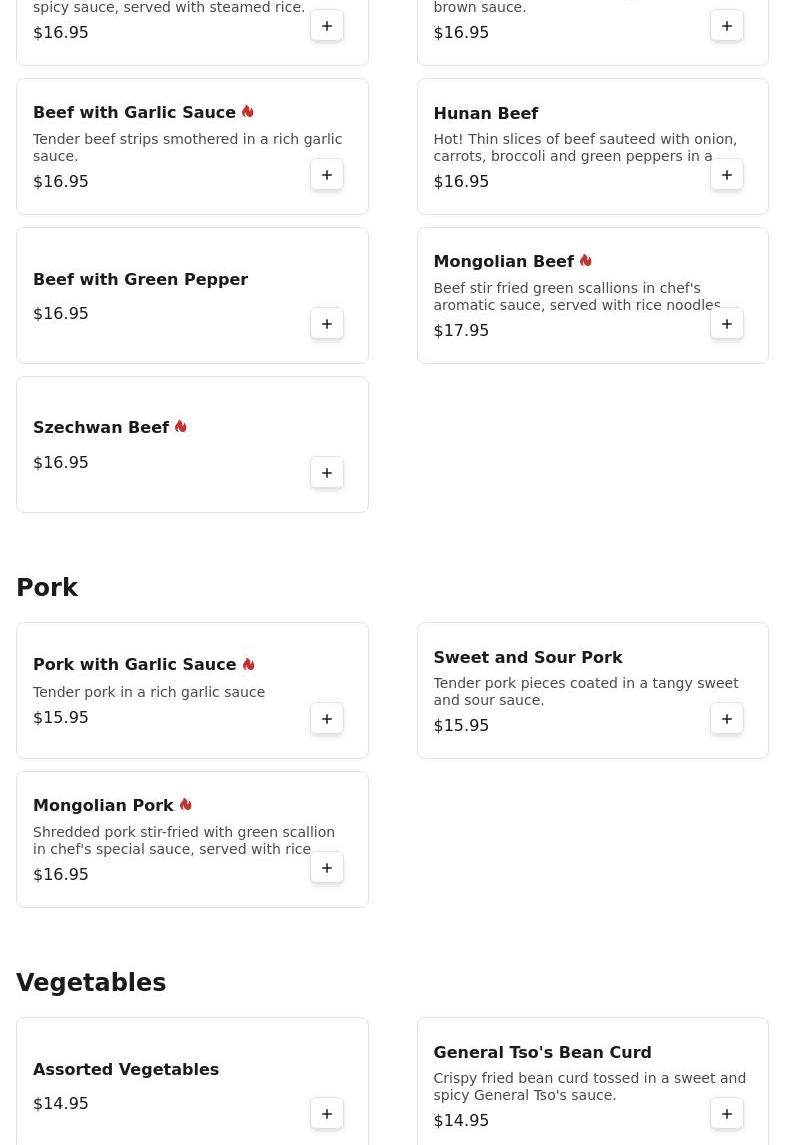This screenshot has width=785, height=1145.
Task: Click the Assorted Vegetables item name
Action: tap(126, 1070)
